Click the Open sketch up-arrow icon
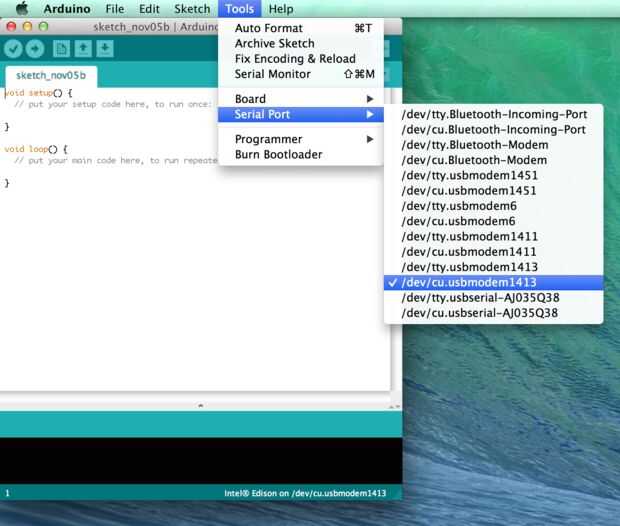Screen dimensions: 620x526 click(83, 49)
